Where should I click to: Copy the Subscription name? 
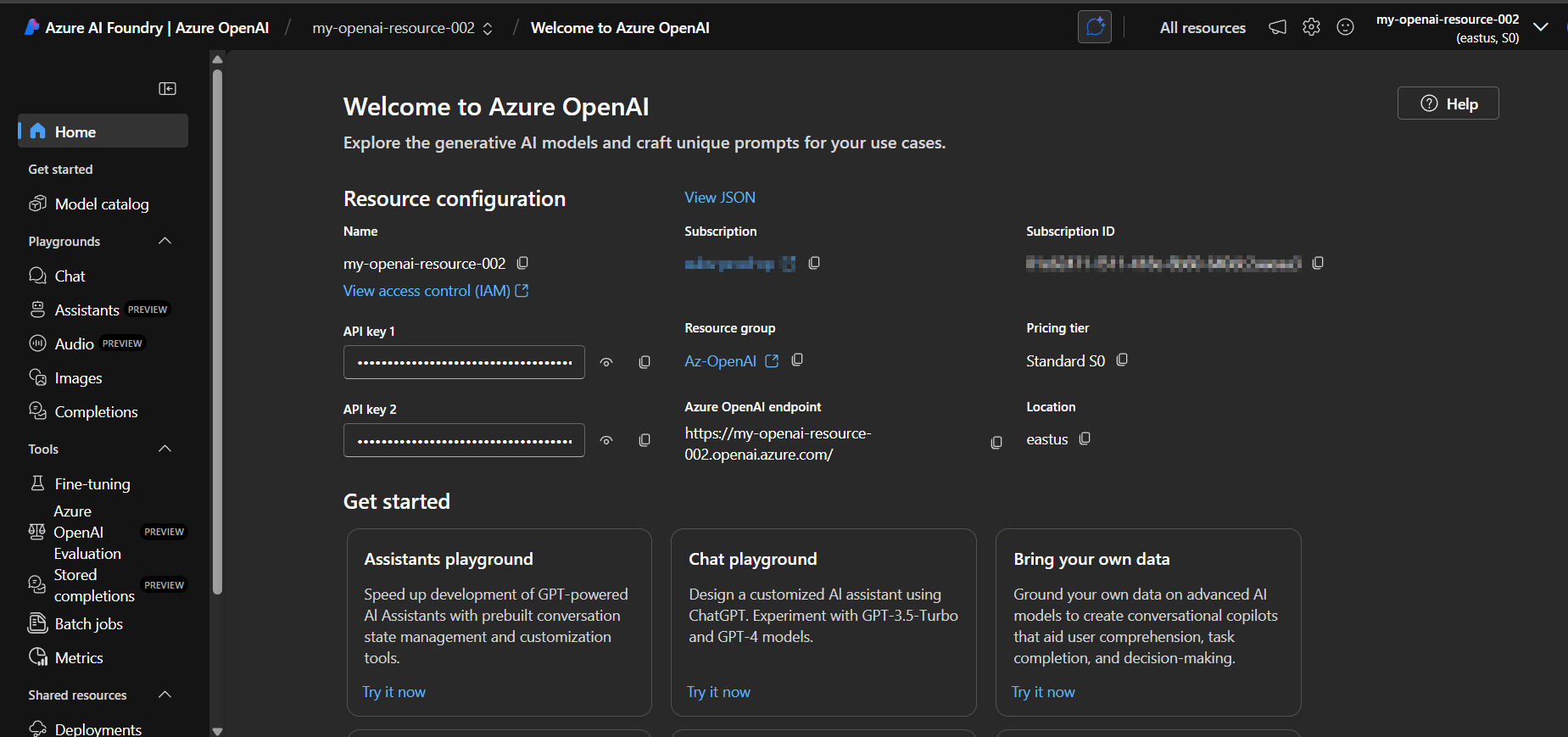814,263
